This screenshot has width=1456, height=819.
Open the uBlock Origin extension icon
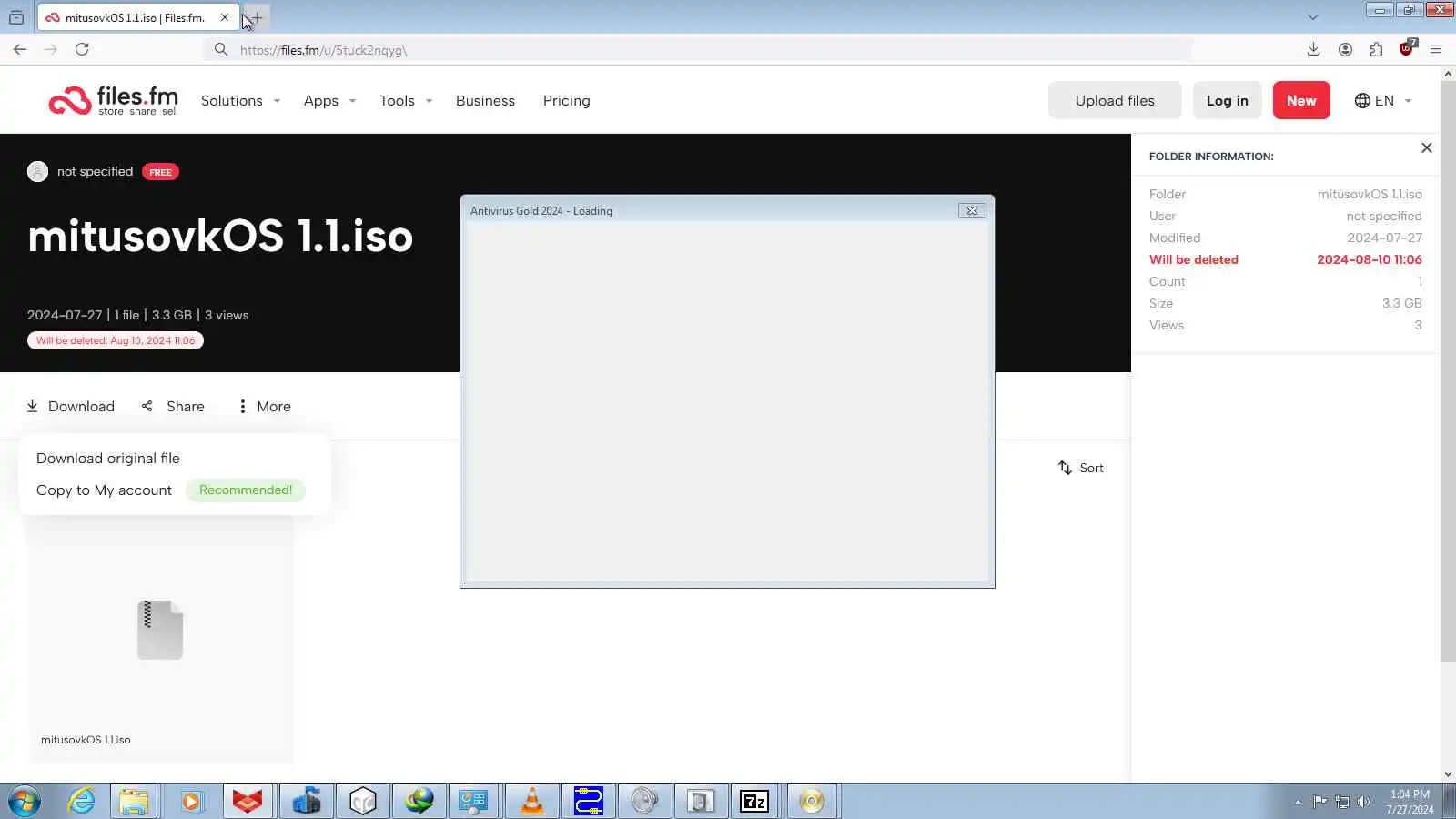click(1408, 48)
